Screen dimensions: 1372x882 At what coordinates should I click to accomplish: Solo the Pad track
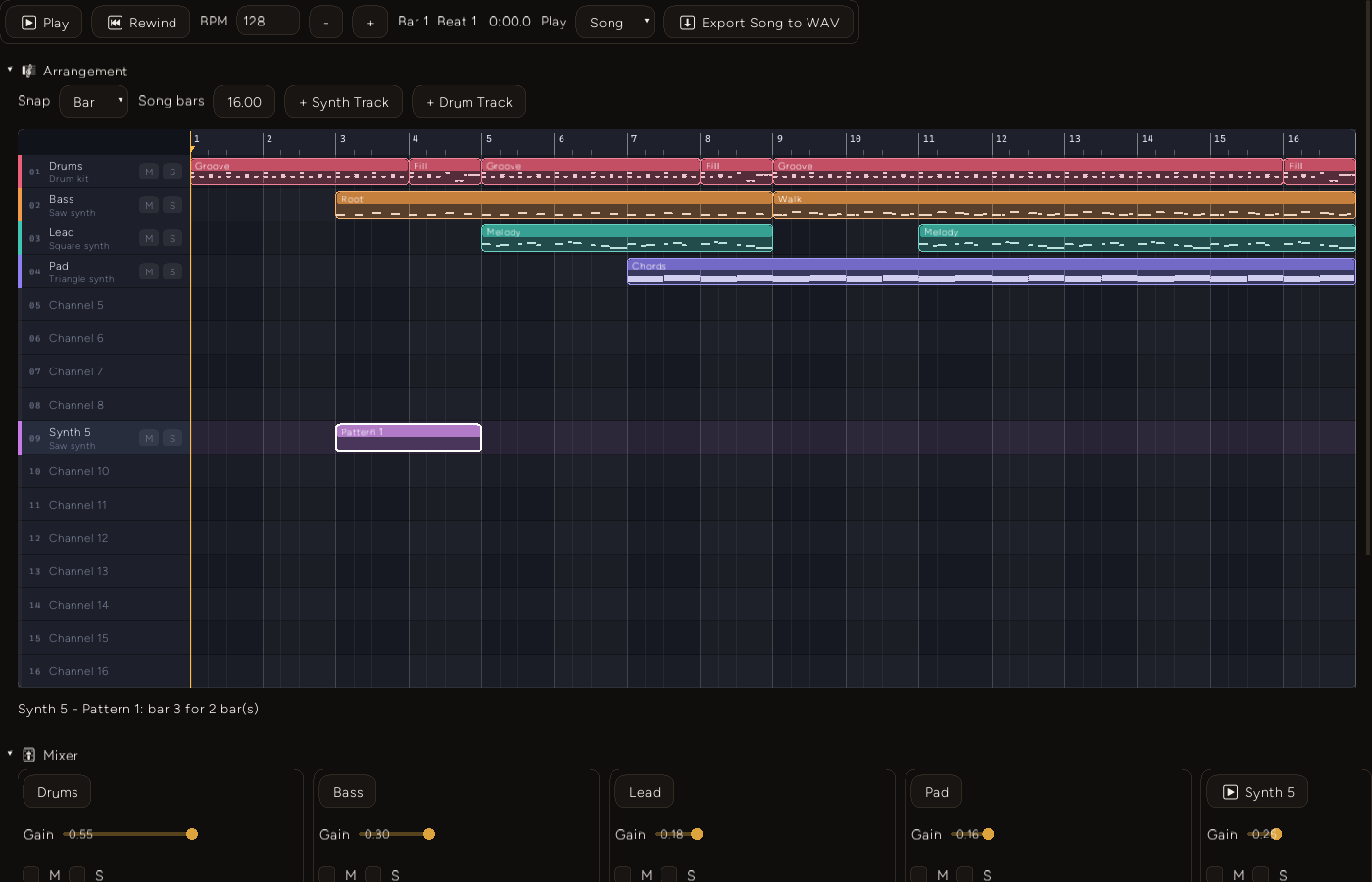coord(172,271)
